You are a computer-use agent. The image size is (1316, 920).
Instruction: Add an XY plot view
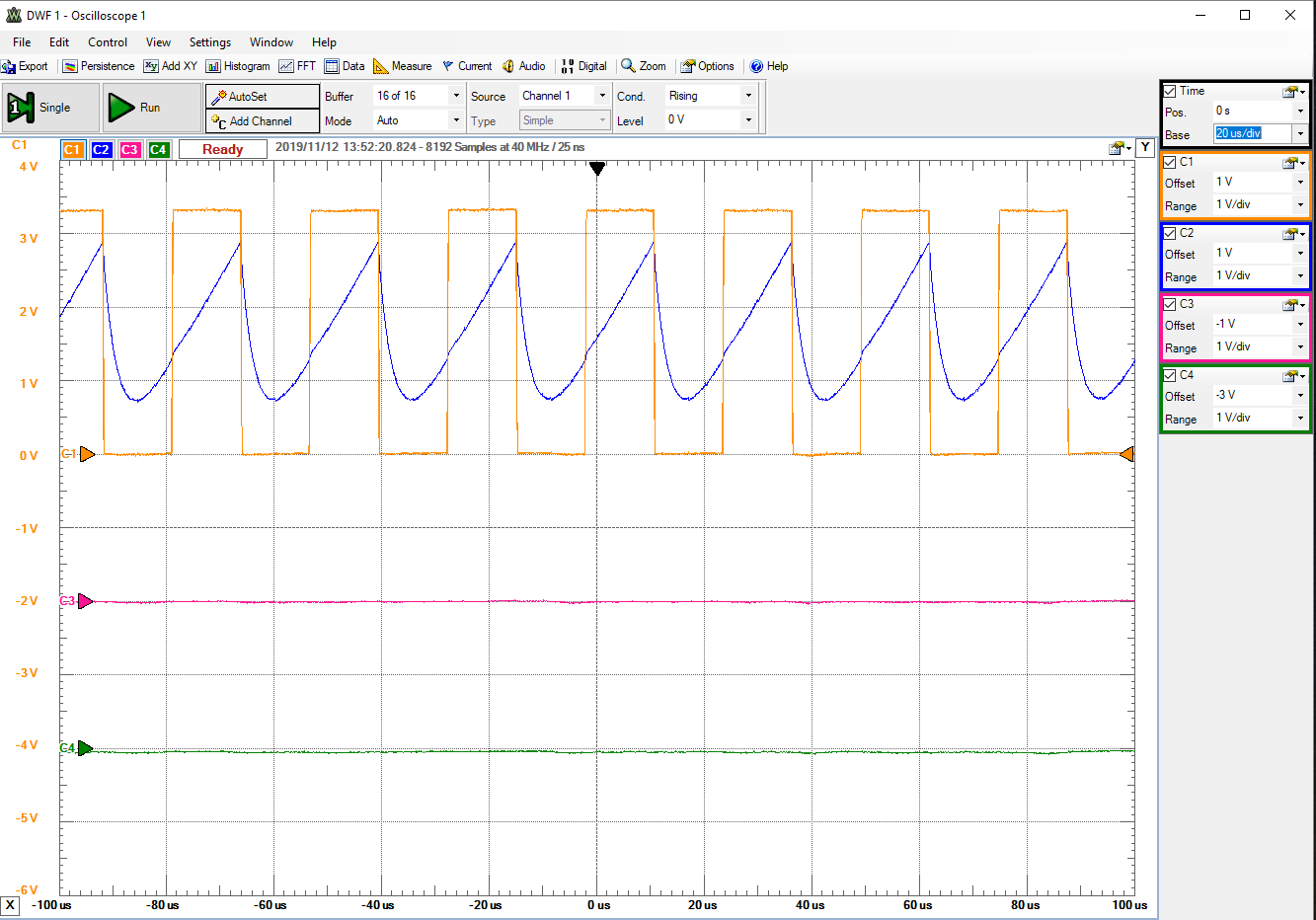tap(170, 66)
